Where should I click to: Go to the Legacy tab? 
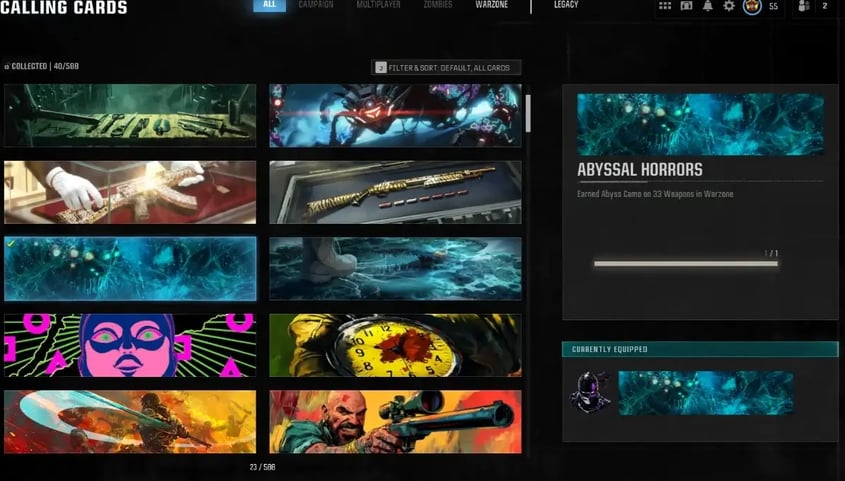(x=566, y=5)
